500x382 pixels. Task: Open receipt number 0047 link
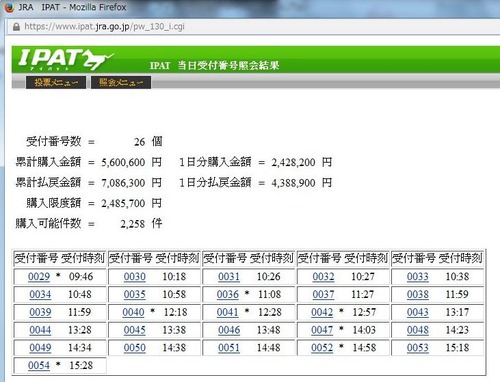pos(322,330)
